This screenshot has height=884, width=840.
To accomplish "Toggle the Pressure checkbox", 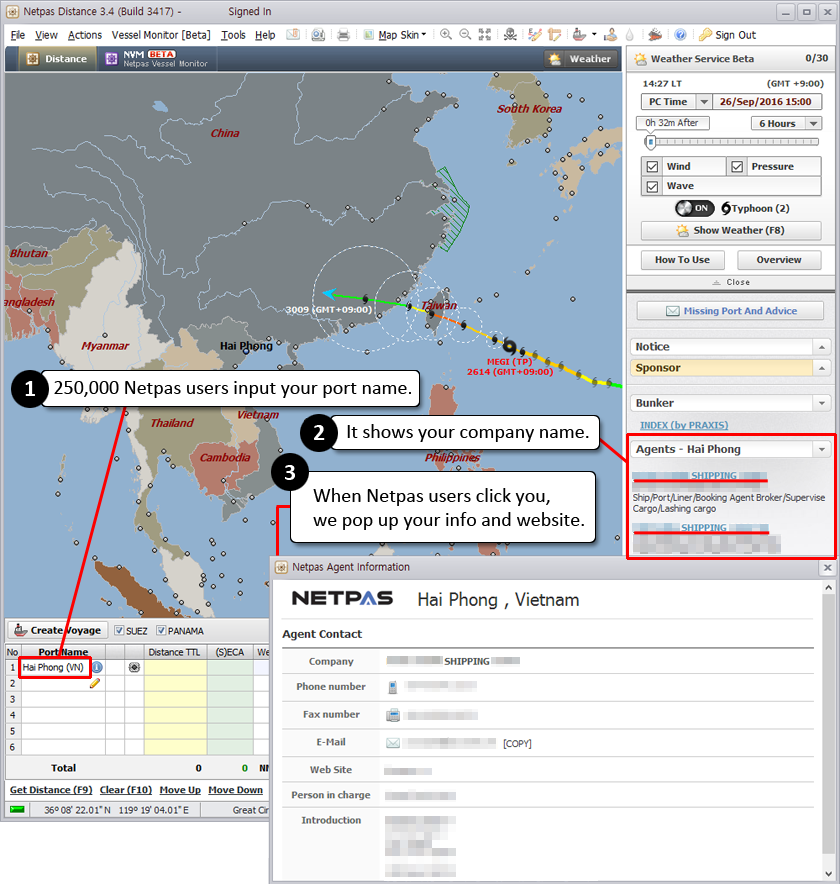I will coord(737,167).
